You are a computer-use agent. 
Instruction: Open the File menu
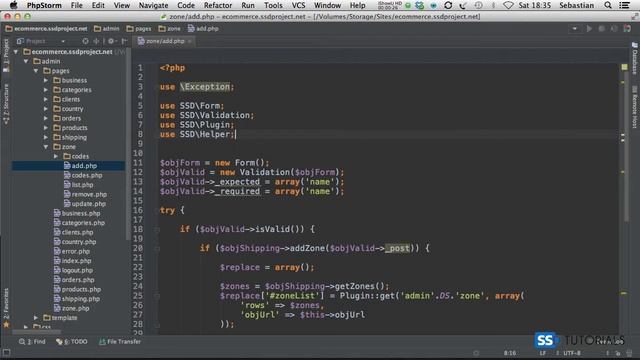coord(76,5)
